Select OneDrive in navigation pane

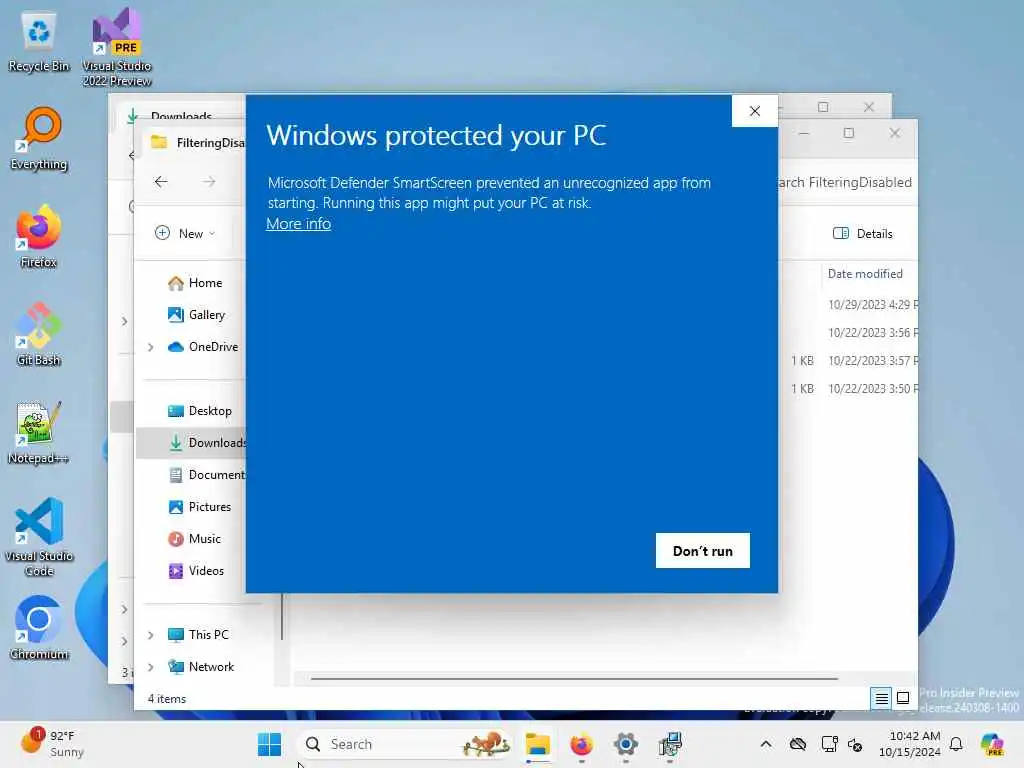pos(203,347)
